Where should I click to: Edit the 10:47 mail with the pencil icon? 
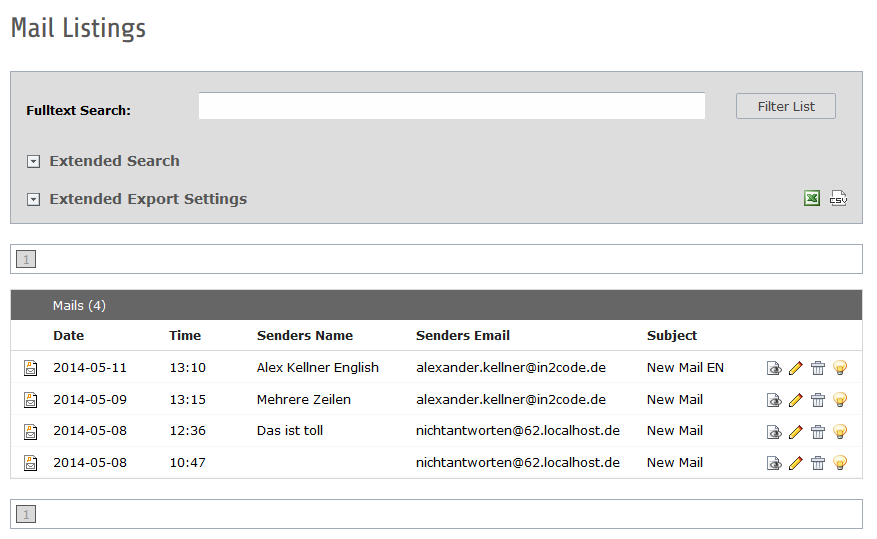point(796,463)
